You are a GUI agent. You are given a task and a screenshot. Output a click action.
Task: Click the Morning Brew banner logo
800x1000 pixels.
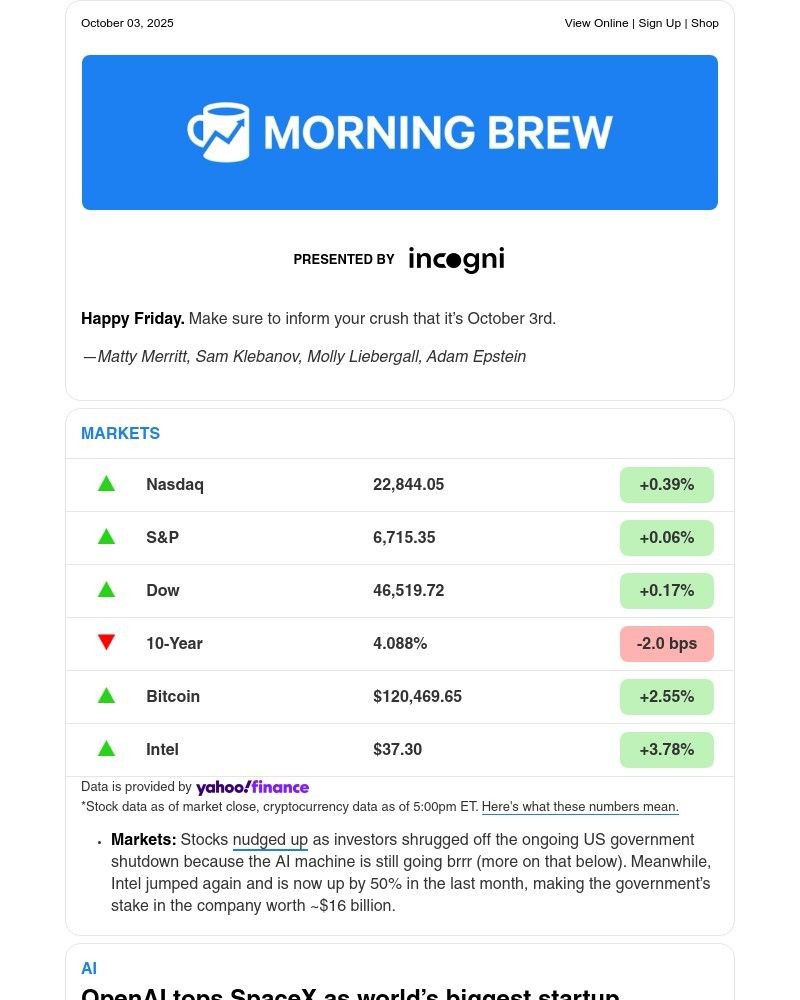(400, 132)
